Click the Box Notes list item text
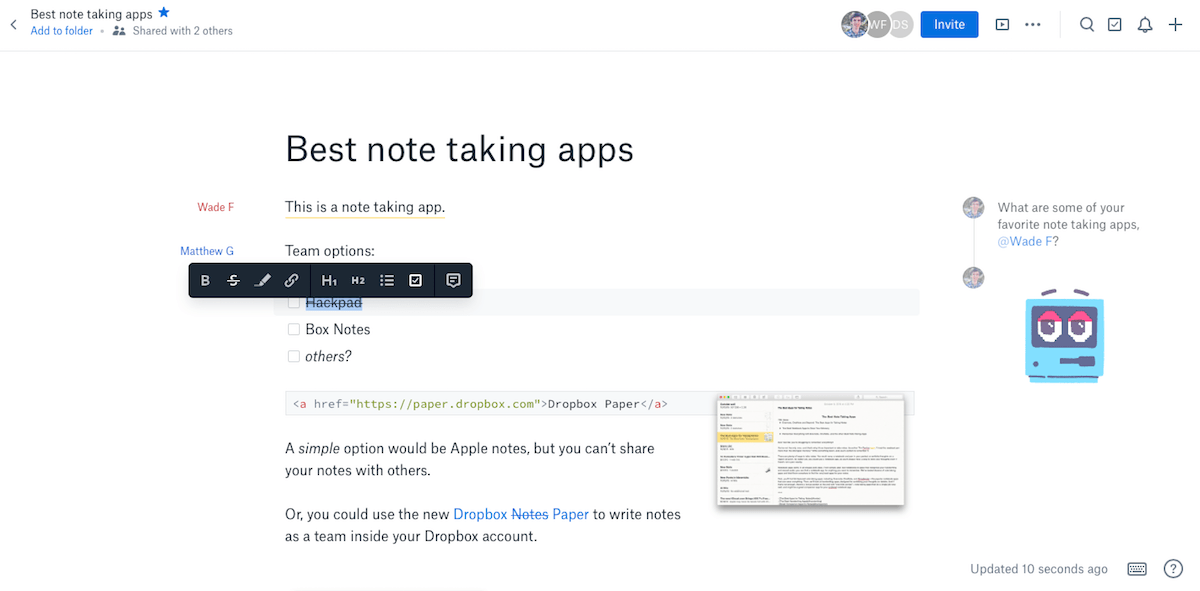This screenshot has width=1200, height=591. [x=338, y=329]
